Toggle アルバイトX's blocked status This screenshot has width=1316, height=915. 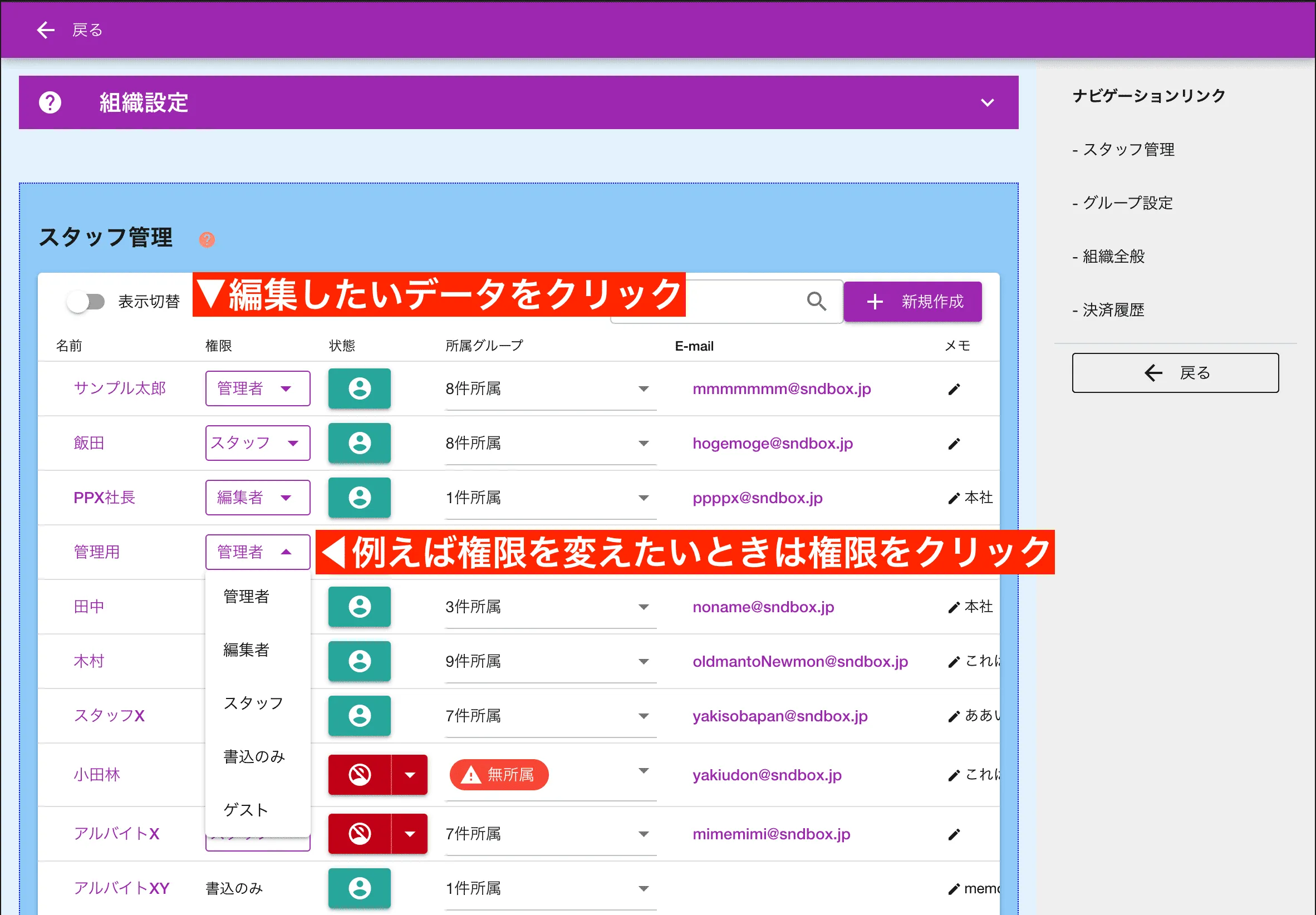[x=360, y=834]
